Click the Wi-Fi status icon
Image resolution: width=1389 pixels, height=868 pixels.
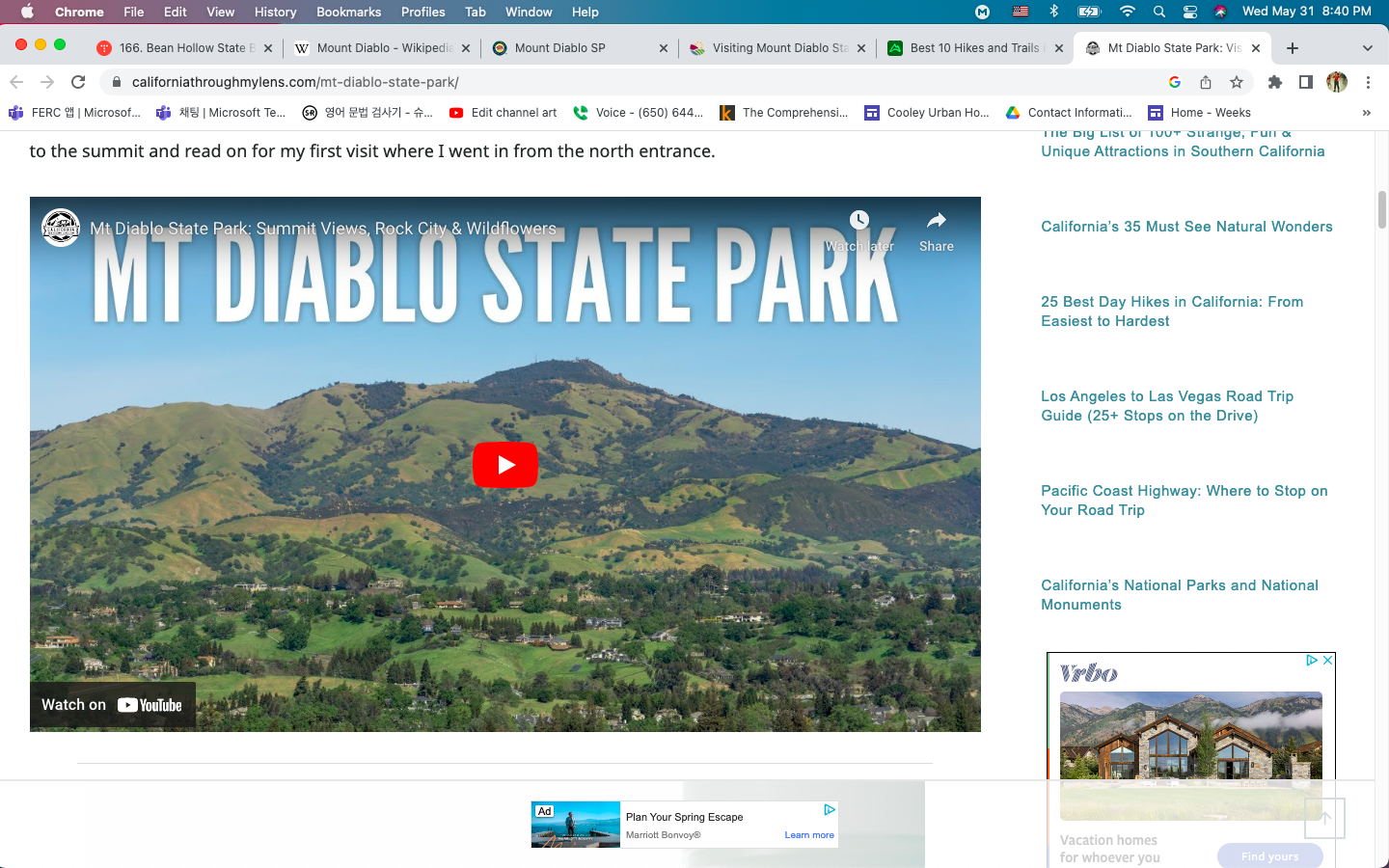[x=1127, y=12]
